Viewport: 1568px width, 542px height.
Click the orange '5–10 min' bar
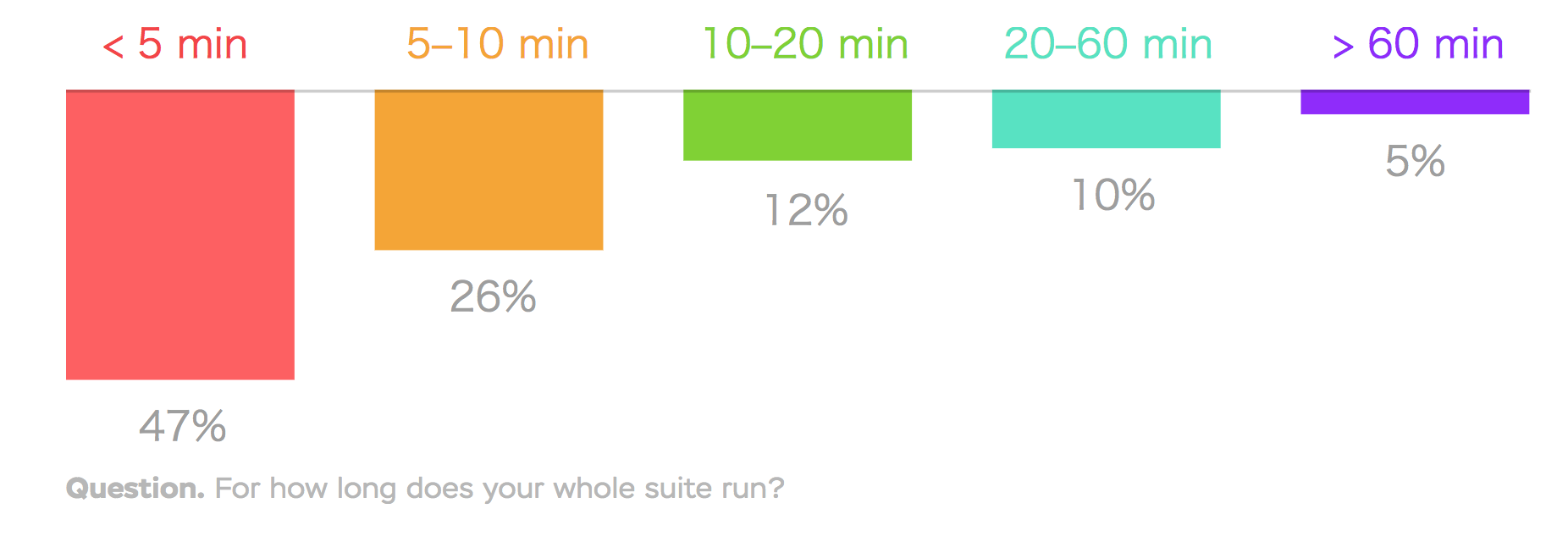tap(489, 169)
